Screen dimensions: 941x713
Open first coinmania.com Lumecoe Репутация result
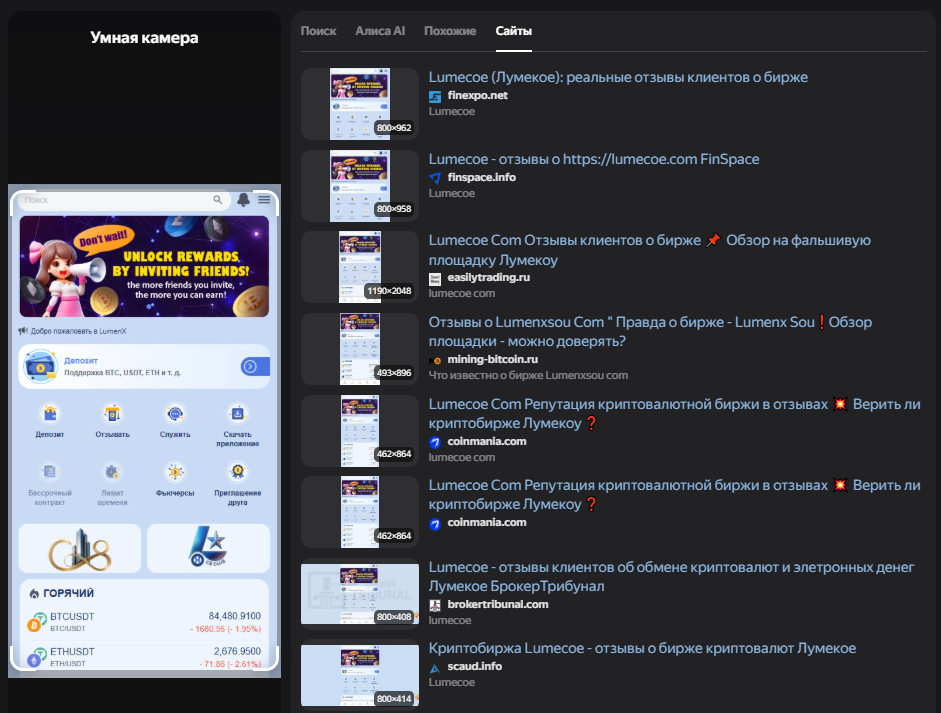(x=675, y=414)
